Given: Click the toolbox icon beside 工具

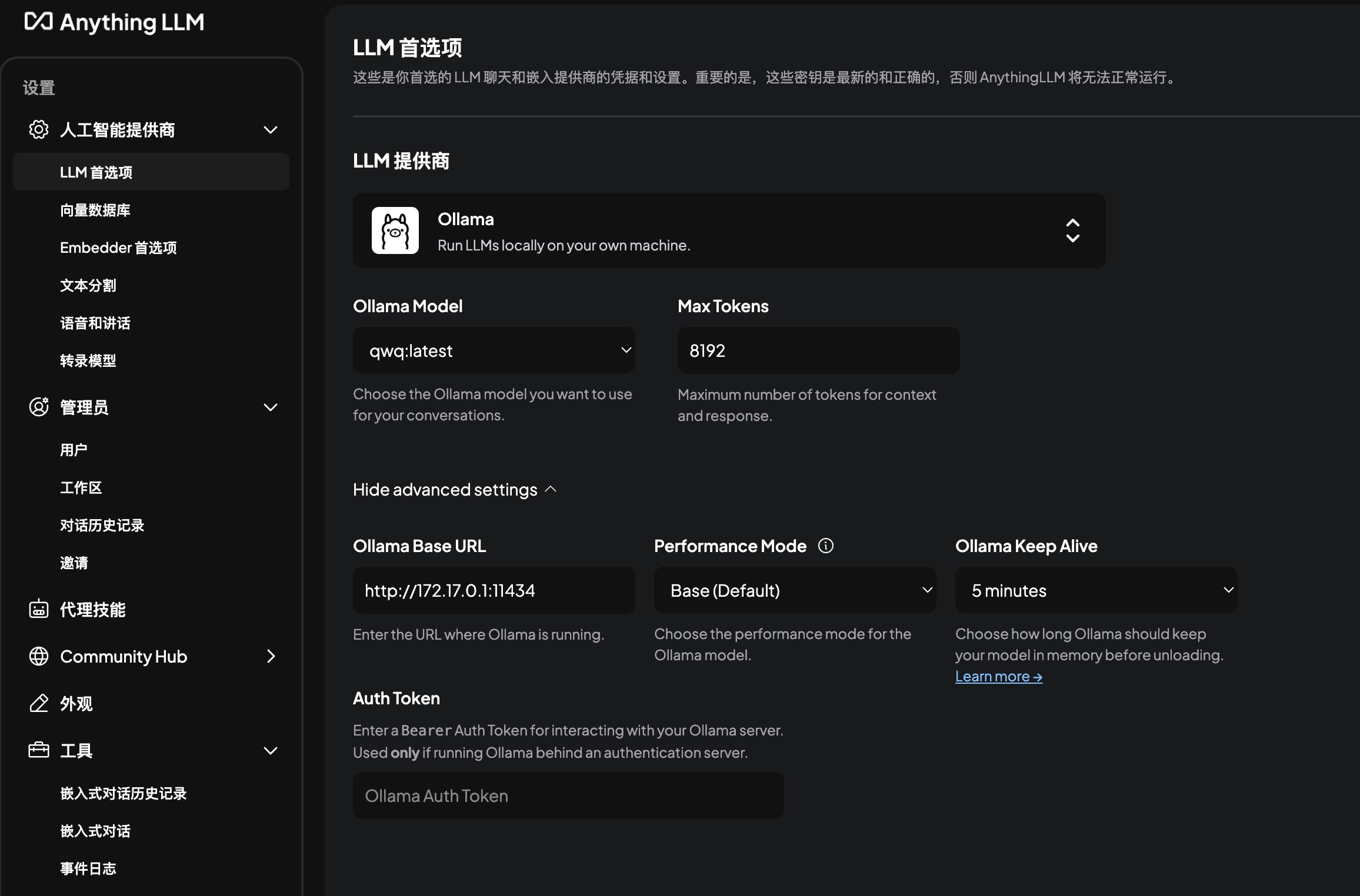Looking at the screenshot, I should click(x=39, y=750).
